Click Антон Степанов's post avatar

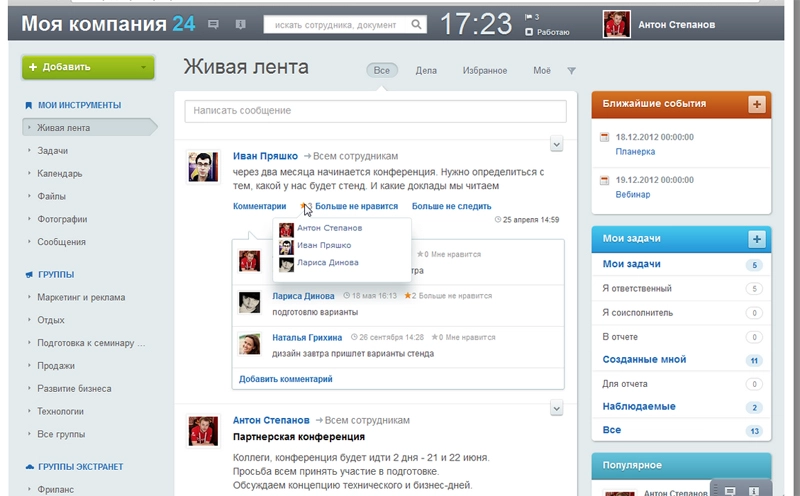(x=203, y=431)
